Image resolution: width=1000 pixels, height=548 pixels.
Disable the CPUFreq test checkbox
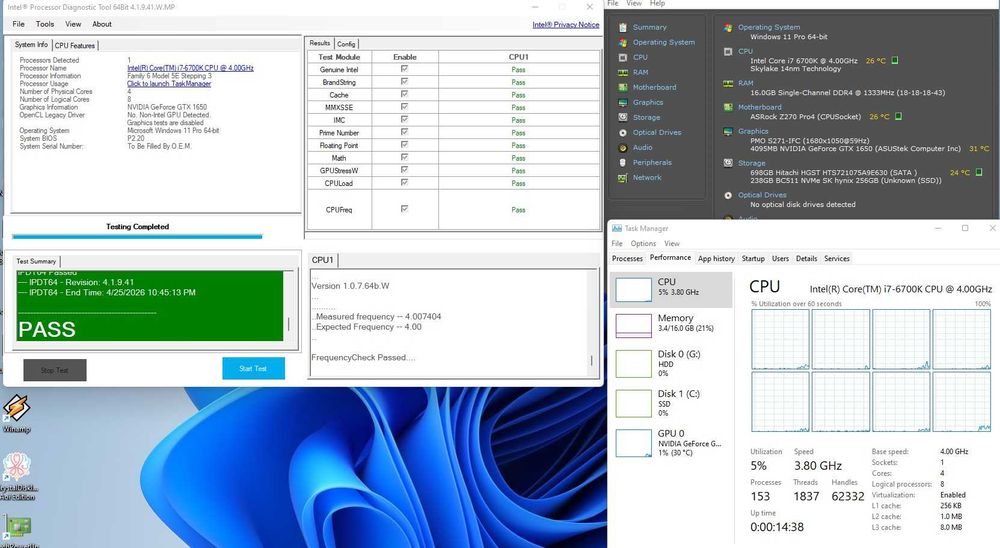404,209
